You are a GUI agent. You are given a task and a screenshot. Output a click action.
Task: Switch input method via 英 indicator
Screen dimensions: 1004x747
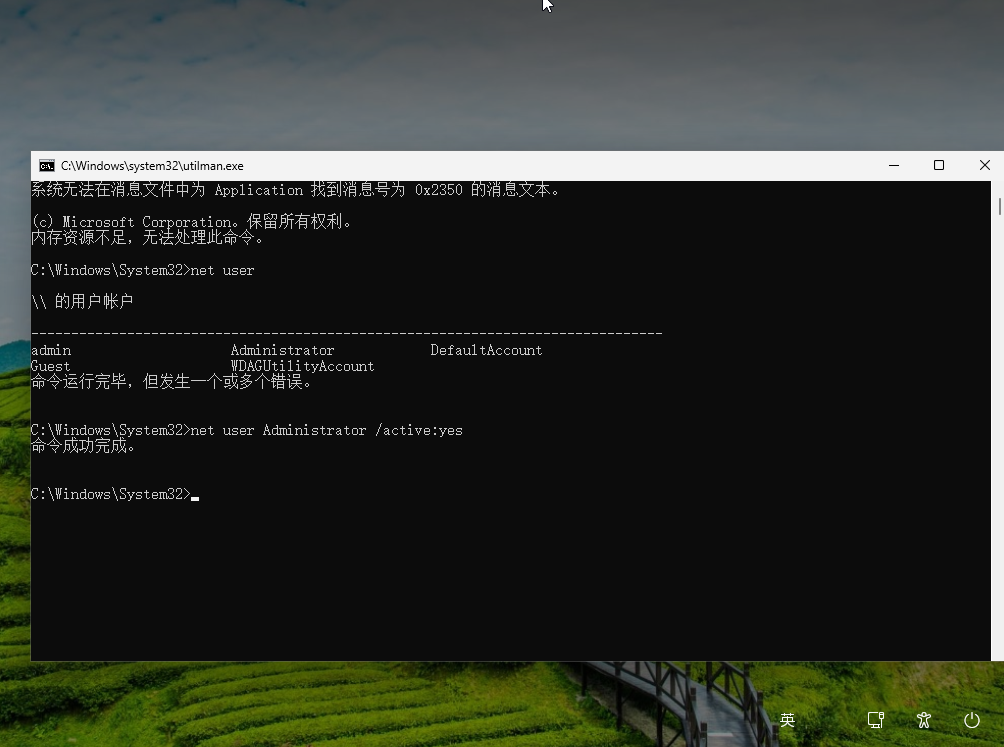[788, 719]
